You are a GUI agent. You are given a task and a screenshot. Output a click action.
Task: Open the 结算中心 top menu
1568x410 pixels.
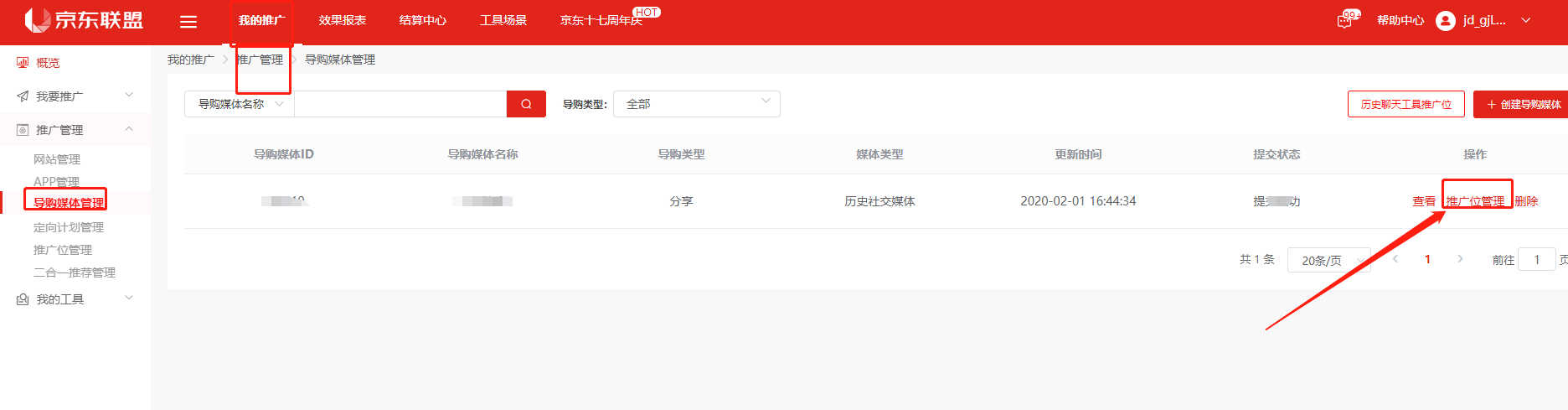tap(423, 20)
